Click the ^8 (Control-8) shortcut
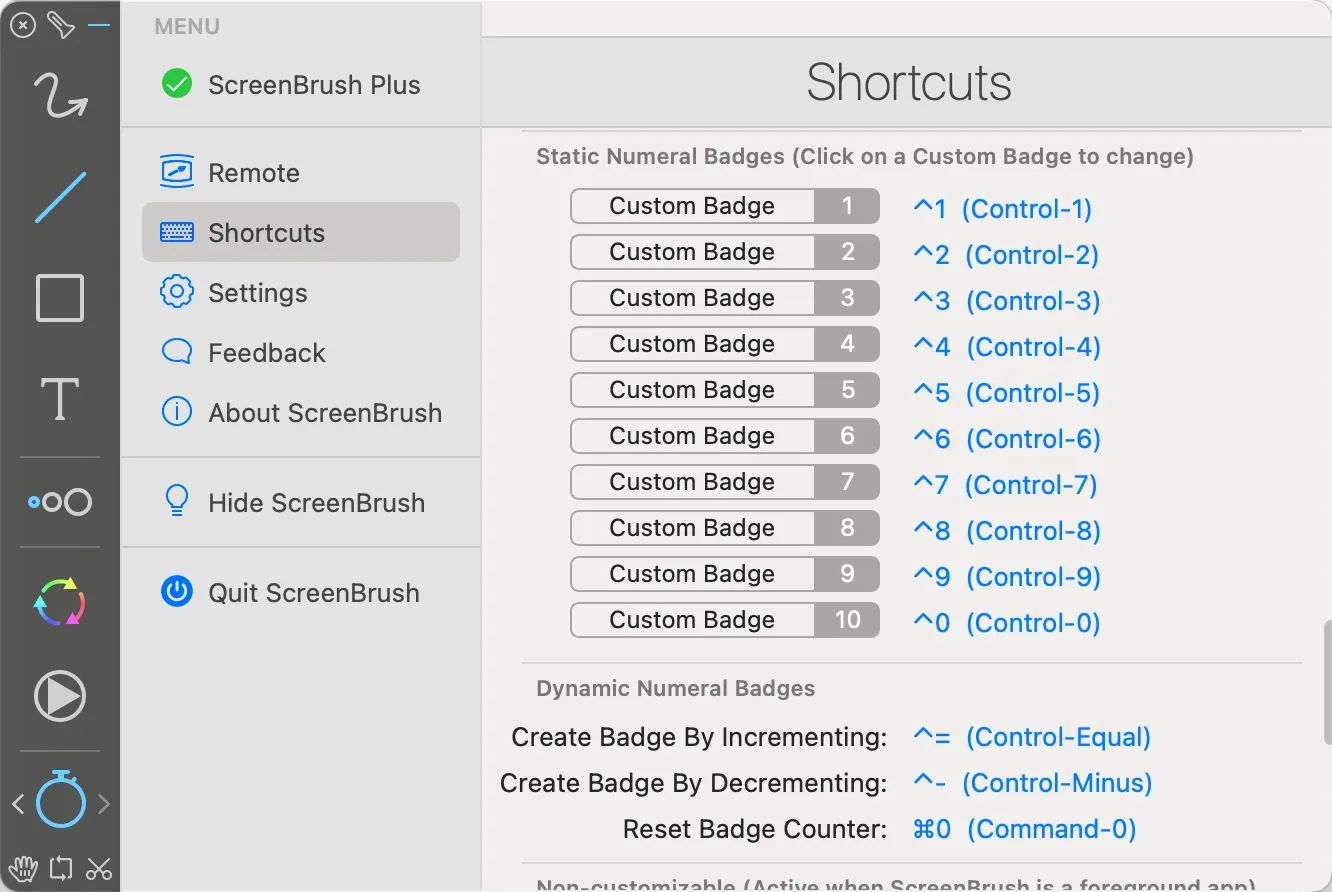This screenshot has width=1332, height=892. 1007,531
